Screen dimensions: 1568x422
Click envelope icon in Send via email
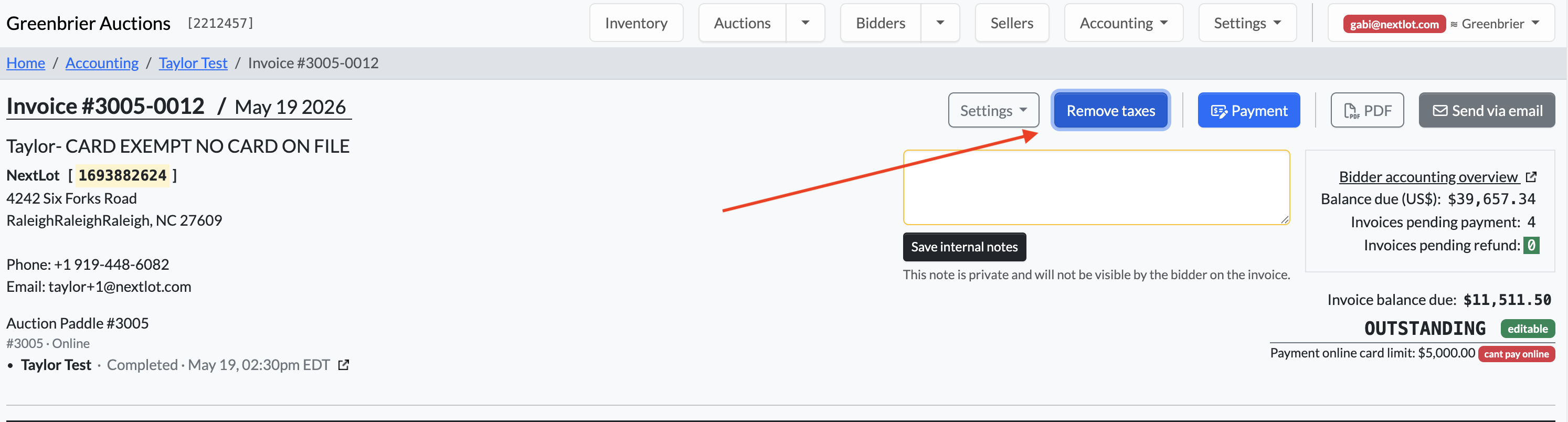(1439, 111)
